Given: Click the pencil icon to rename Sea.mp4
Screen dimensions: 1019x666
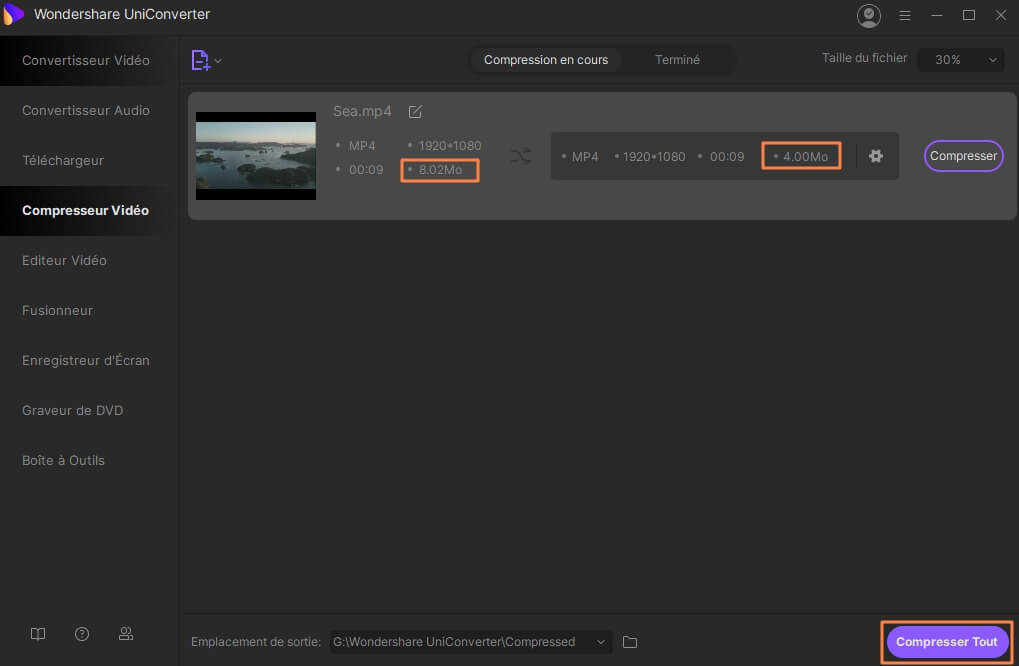Looking at the screenshot, I should pos(415,111).
